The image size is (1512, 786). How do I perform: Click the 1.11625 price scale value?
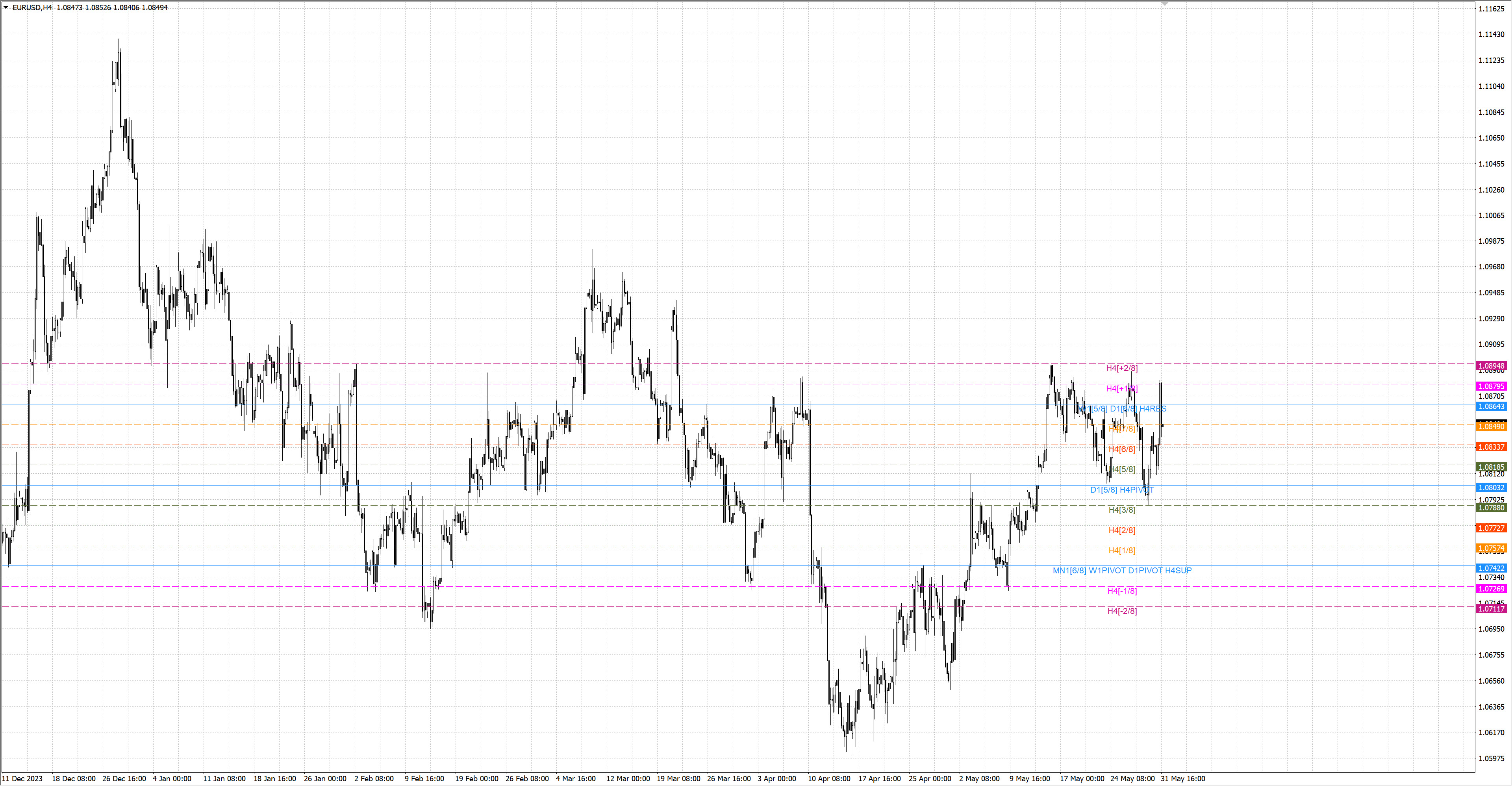click(x=1491, y=9)
